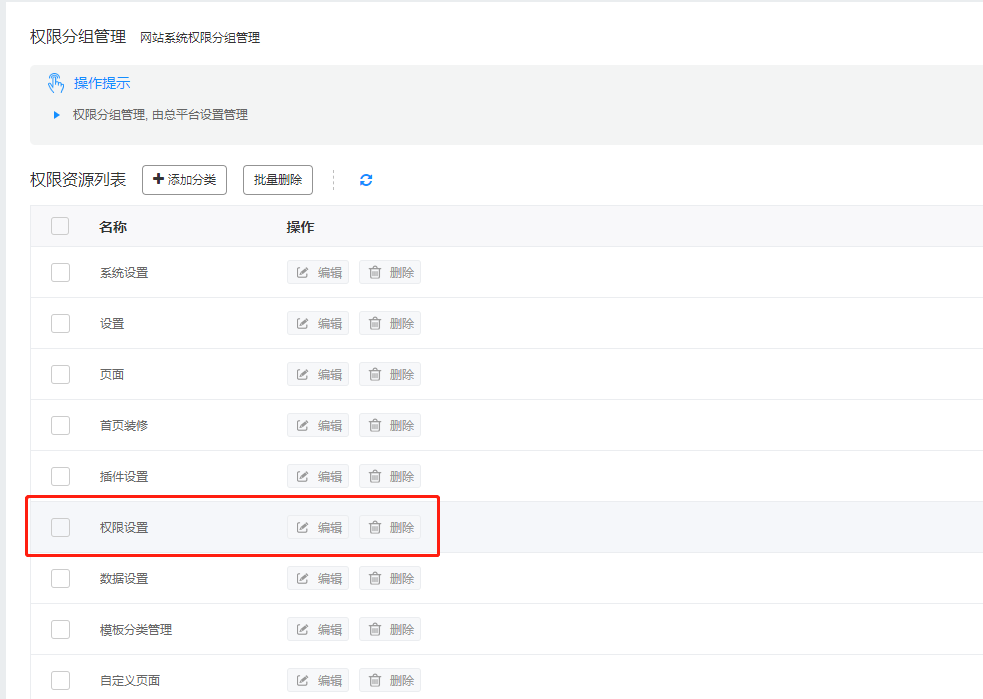
Task: Tick the checkbox next to 自定义页面
Action: 60,680
